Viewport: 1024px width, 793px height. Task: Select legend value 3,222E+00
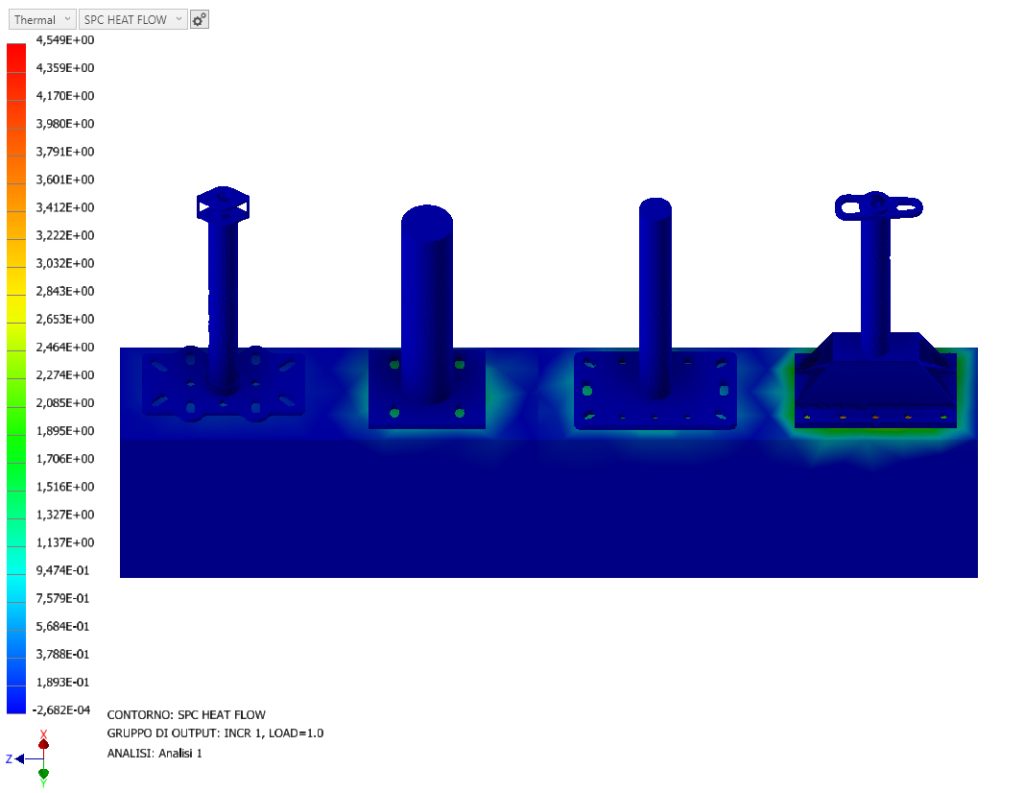pyautogui.click(x=65, y=235)
